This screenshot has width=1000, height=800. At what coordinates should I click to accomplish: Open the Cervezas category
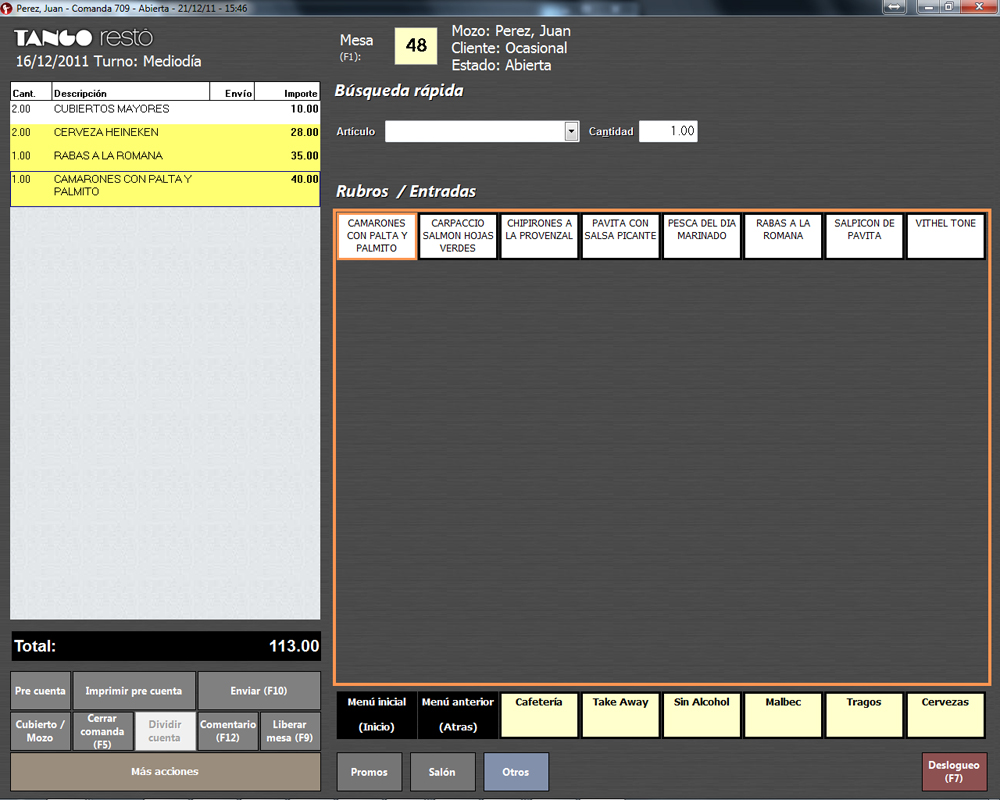point(946,715)
